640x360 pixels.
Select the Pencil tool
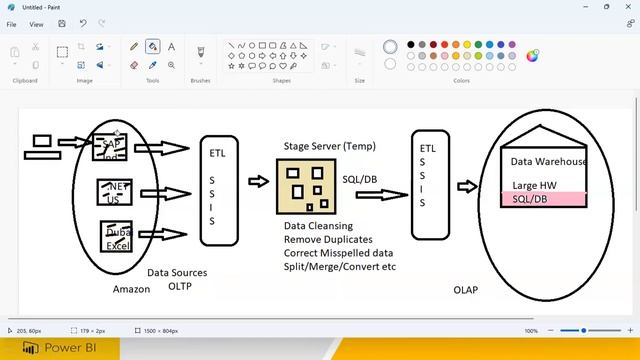tap(134, 47)
